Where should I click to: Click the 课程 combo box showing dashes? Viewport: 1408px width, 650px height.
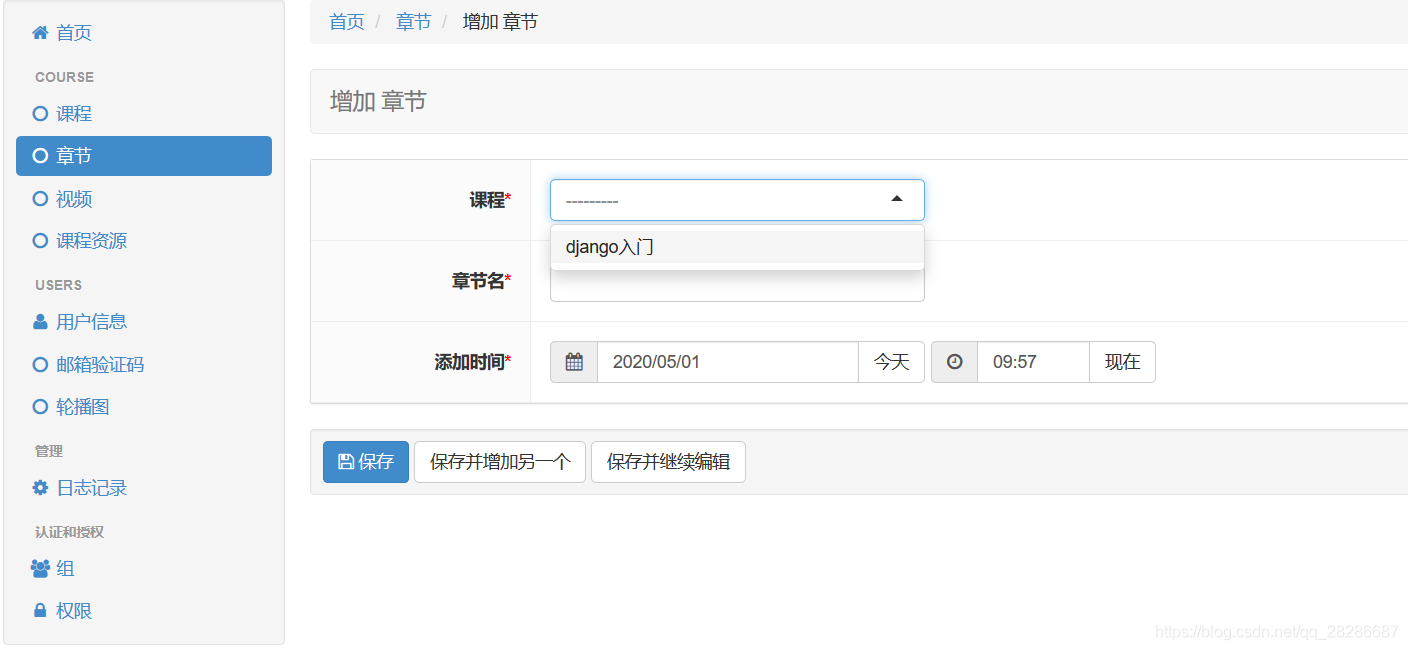click(720, 200)
